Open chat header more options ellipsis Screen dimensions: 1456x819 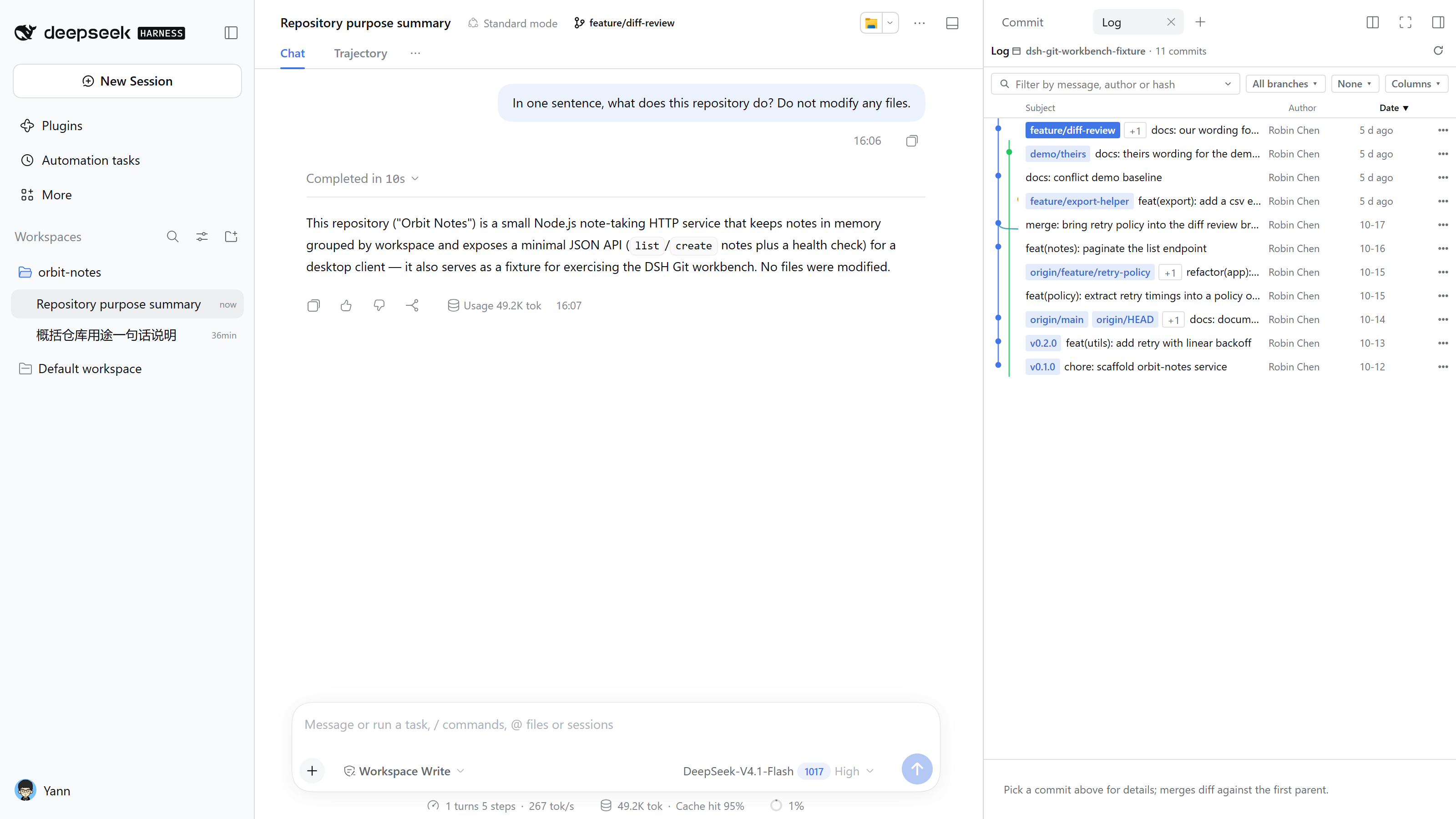pyautogui.click(x=920, y=23)
